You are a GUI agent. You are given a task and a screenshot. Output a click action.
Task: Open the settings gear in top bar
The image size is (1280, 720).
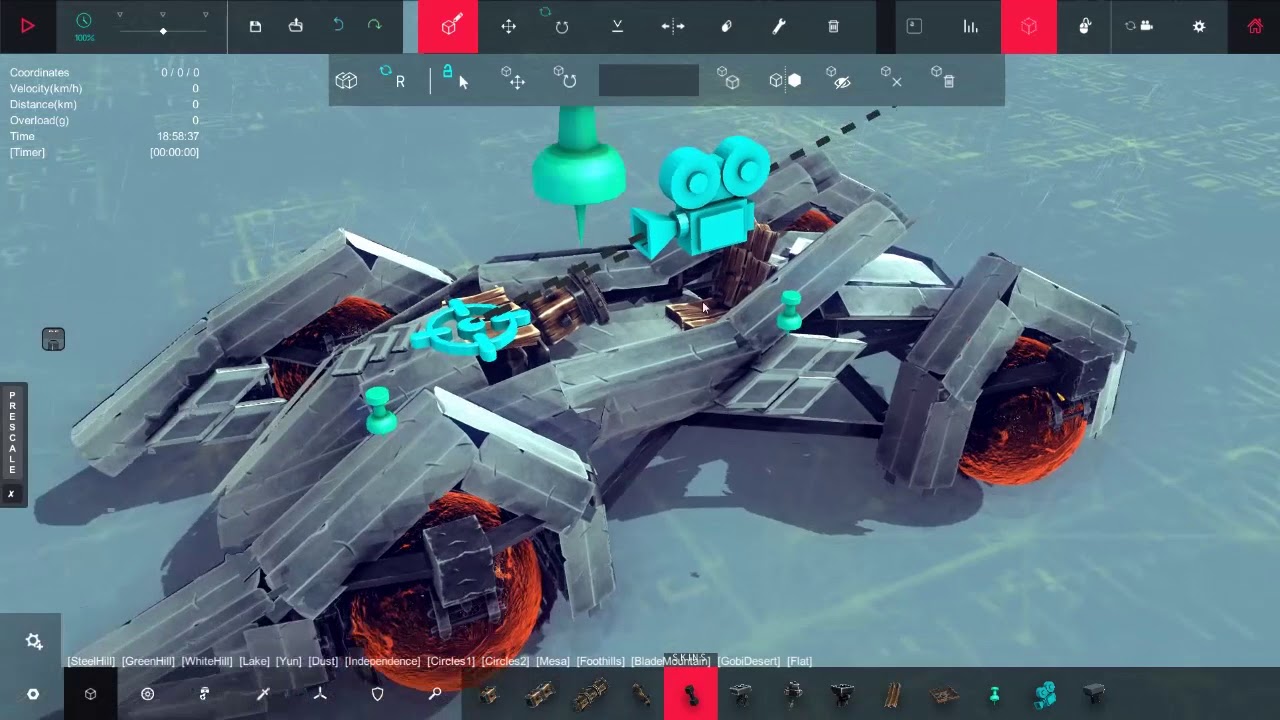click(x=1199, y=27)
